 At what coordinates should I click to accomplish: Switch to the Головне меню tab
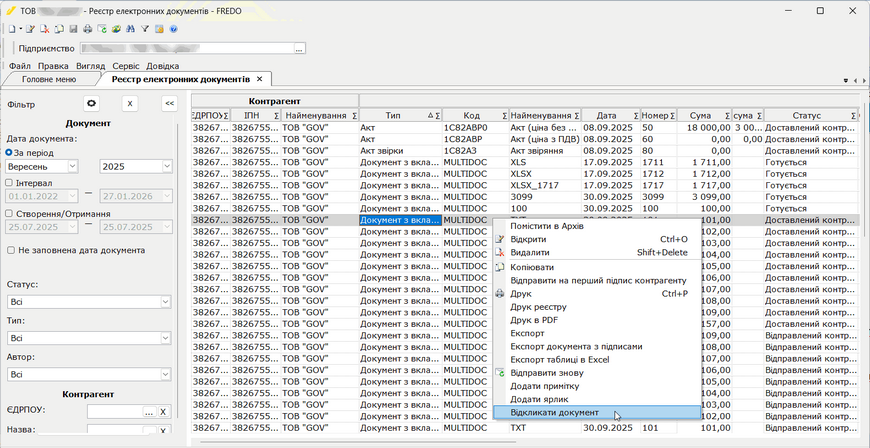pos(49,79)
